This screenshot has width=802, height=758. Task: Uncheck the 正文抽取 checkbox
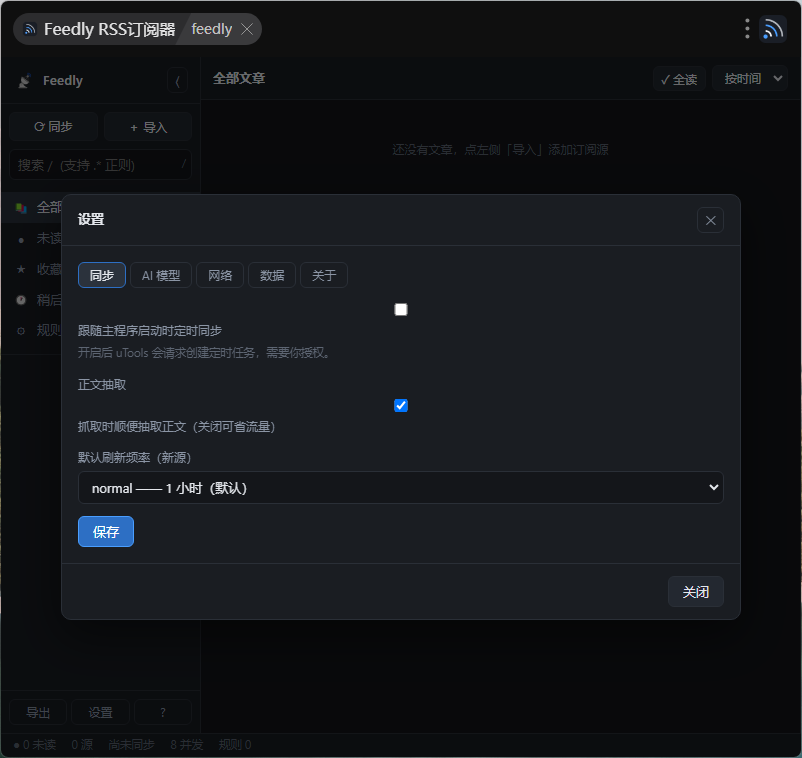[x=401, y=406]
